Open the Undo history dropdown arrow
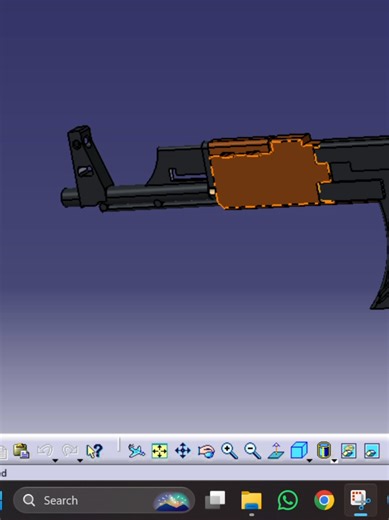389x520 pixels. pyautogui.click(x=55, y=461)
